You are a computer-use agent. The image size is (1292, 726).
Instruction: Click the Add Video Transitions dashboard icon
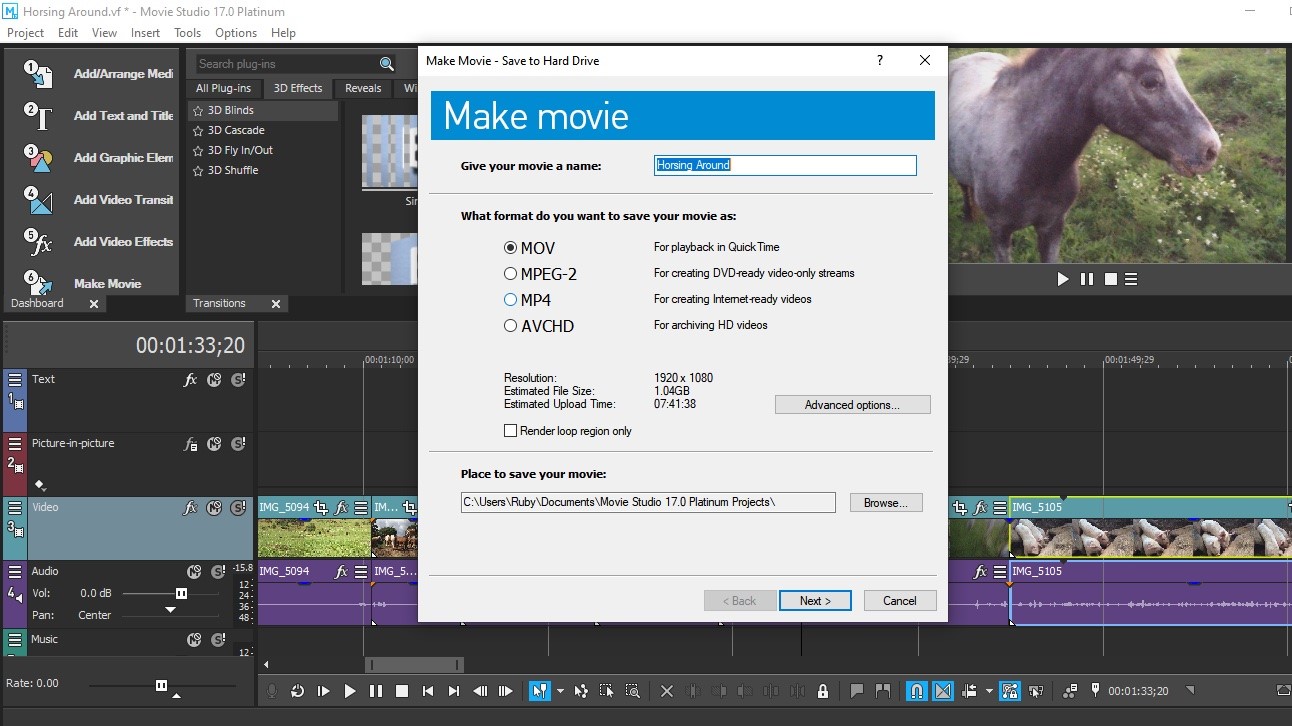[38, 200]
